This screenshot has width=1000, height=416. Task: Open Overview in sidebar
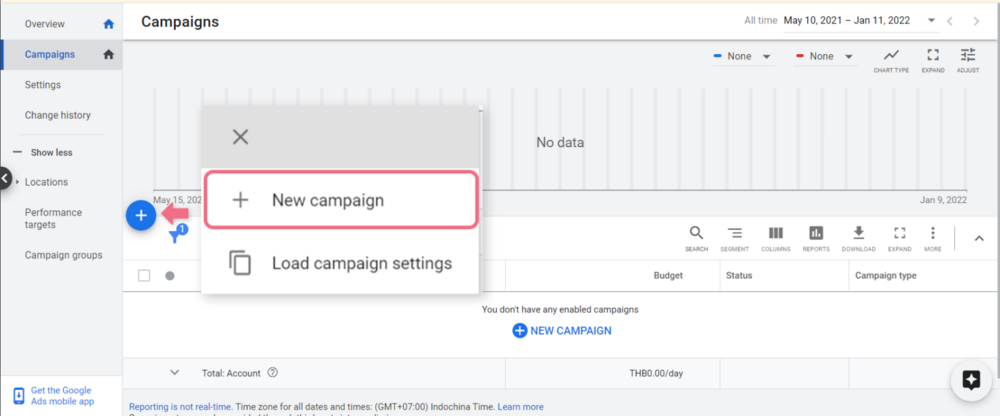tap(45, 24)
